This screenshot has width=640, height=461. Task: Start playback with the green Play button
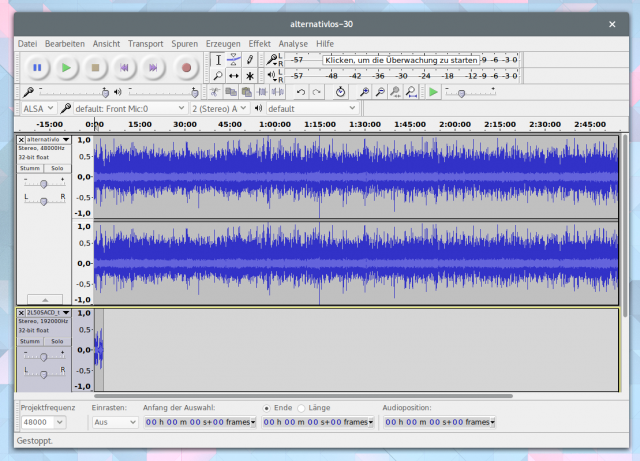(x=66, y=67)
